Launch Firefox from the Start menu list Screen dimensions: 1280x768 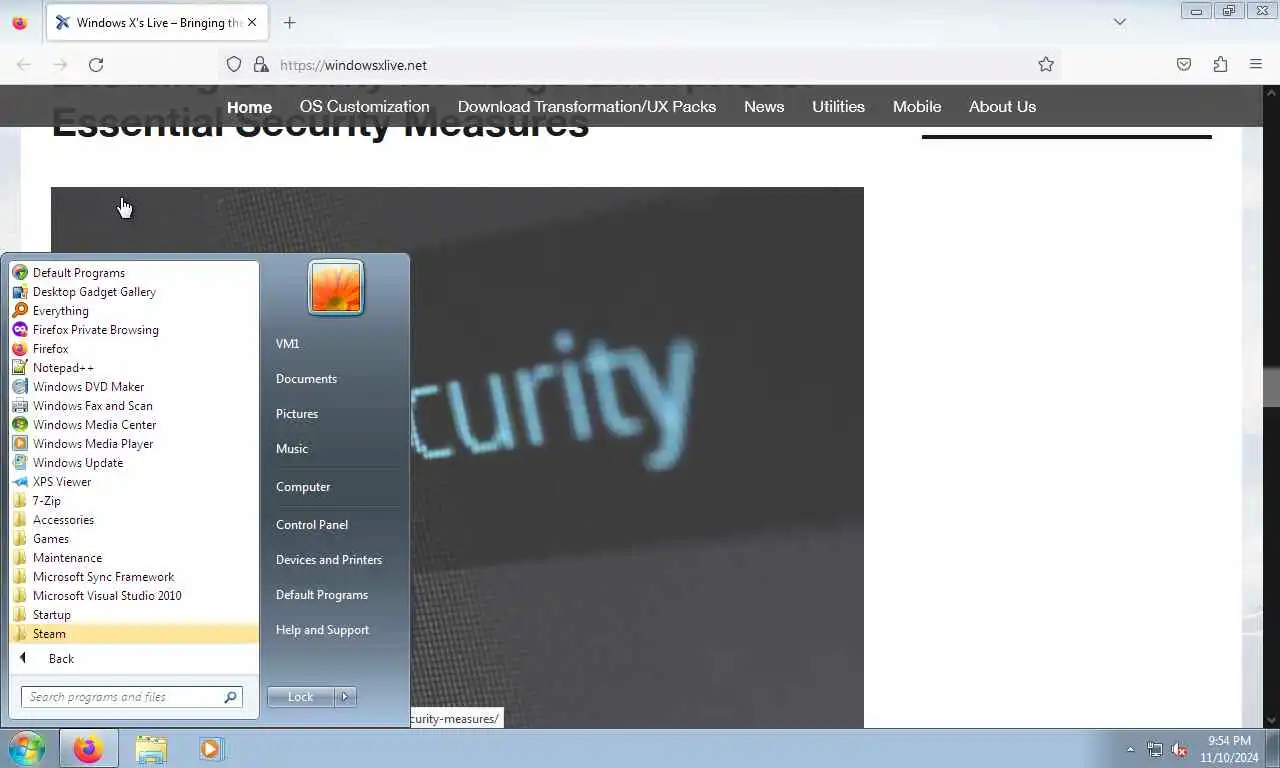tap(134, 349)
